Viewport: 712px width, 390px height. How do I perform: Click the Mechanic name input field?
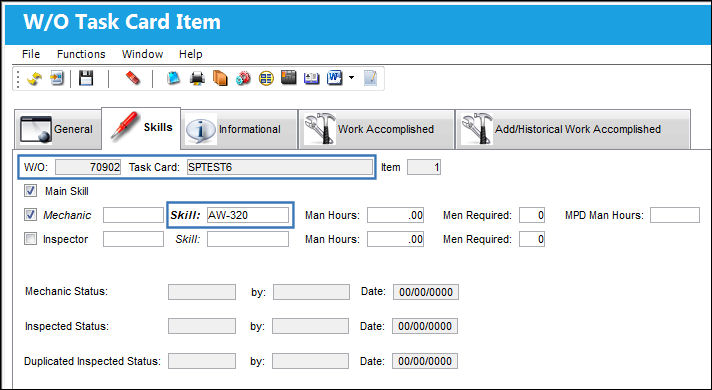pos(133,215)
